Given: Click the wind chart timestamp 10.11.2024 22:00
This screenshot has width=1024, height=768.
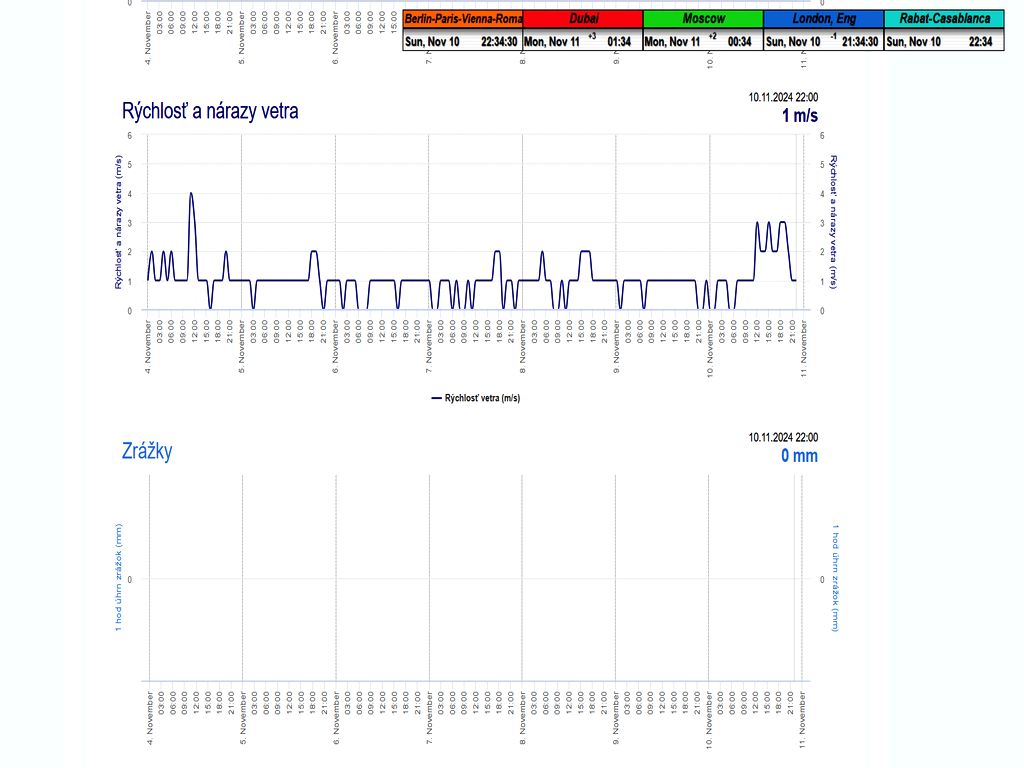Looking at the screenshot, I should click(x=783, y=97).
